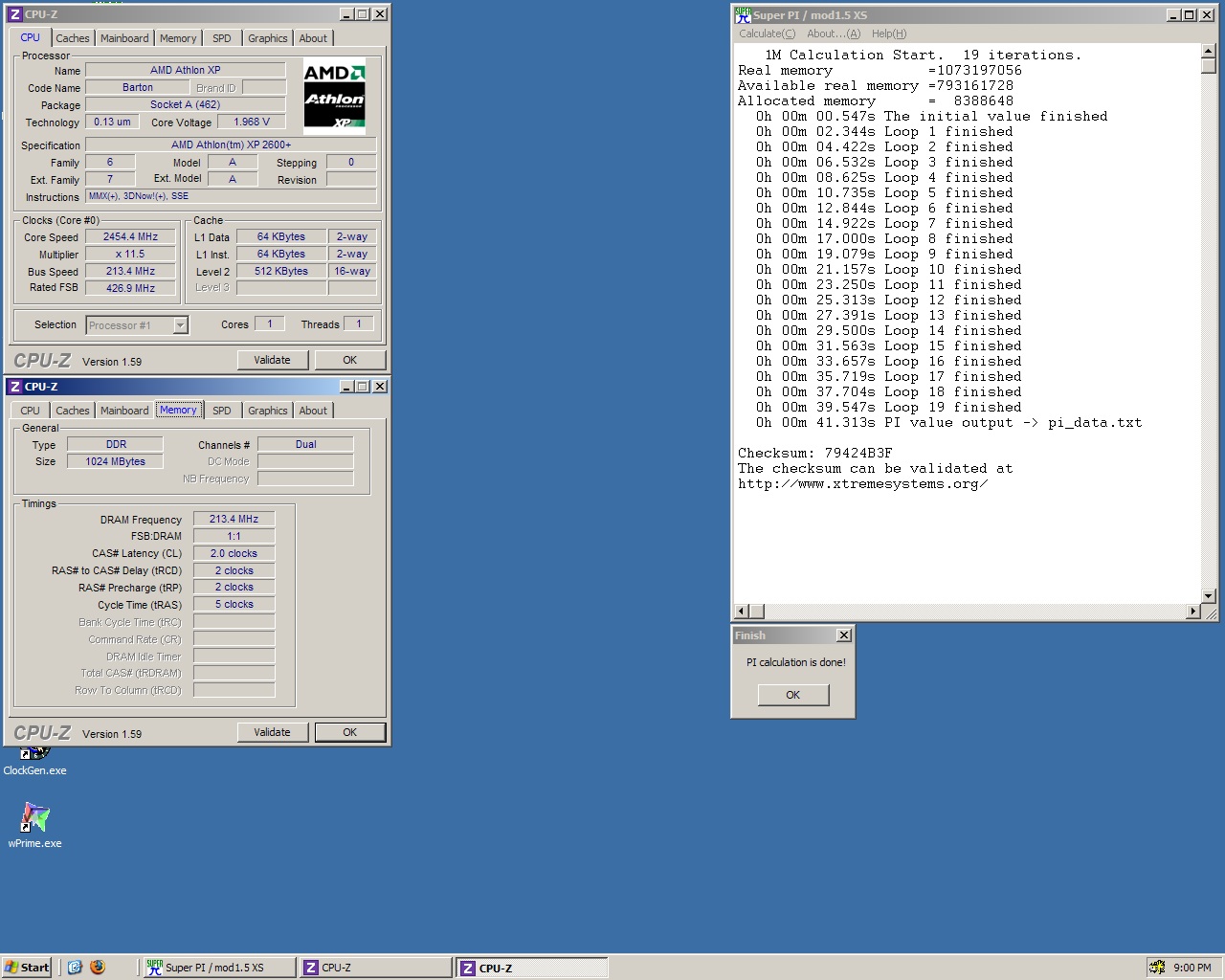This screenshot has width=1225, height=980.
Task: Click the xtremesystems.org URL text
Action: pyautogui.click(x=862, y=483)
